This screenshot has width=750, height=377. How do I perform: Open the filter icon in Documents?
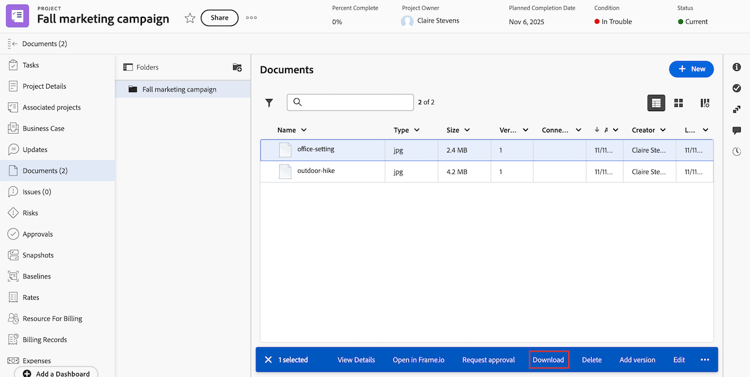coord(269,102)
